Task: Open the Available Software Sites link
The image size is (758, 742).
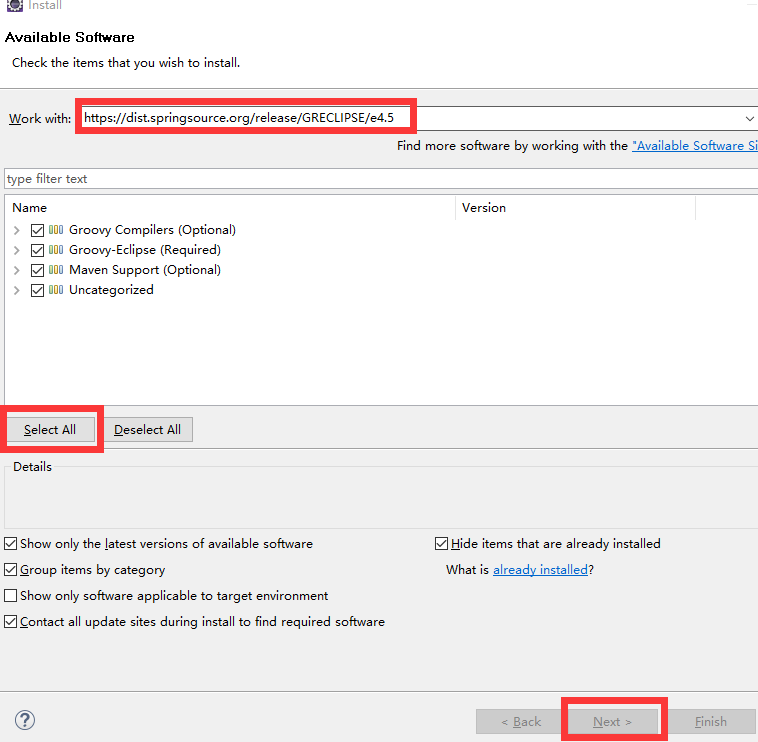Action: pyautogui.click(x=695, y=145)
